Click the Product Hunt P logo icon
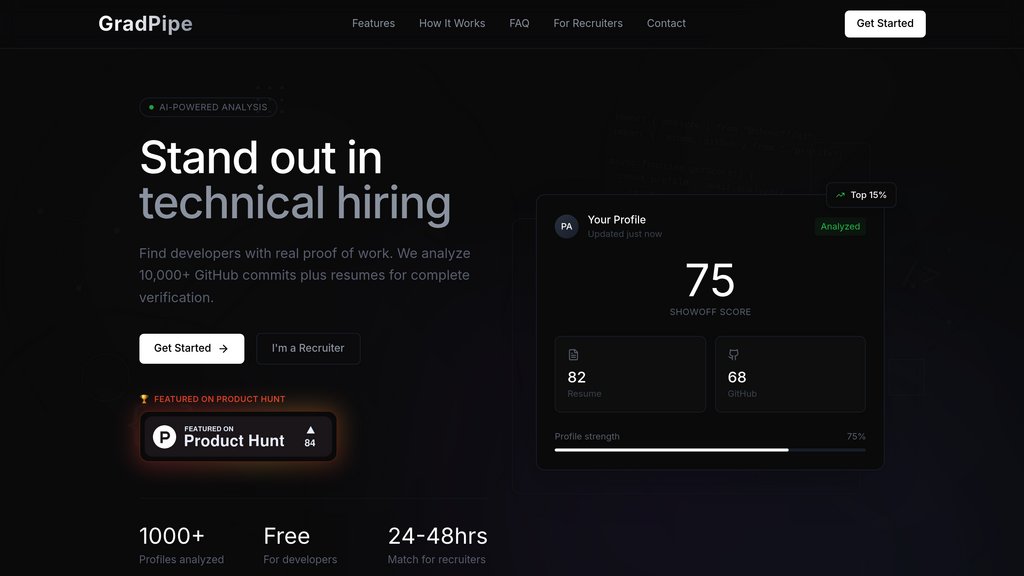1024x576 pixels. pyautogui.click(x=164, y=436)
